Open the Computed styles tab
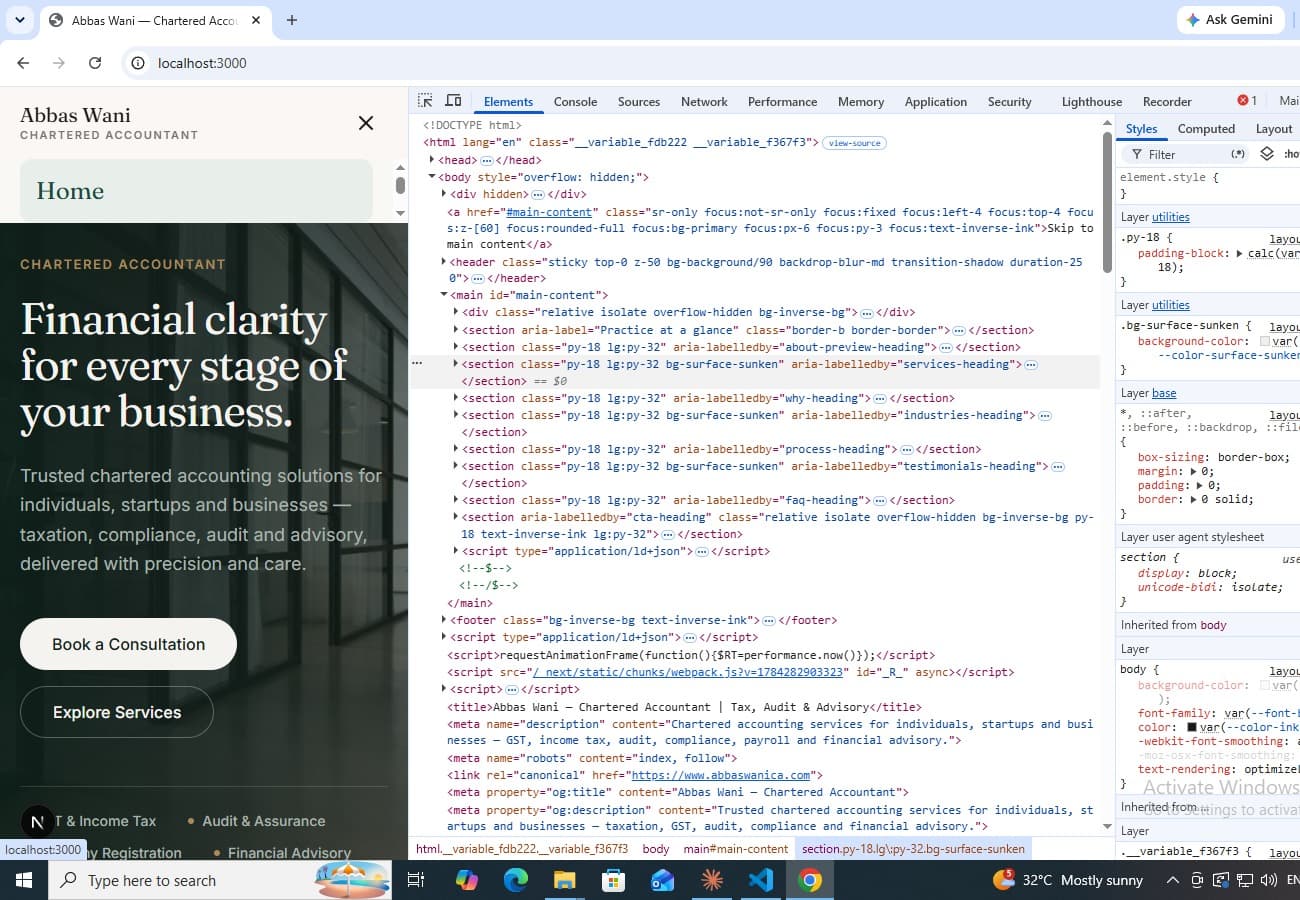1300x900 pixels. pyautogui.click(x=1206, y=129)
